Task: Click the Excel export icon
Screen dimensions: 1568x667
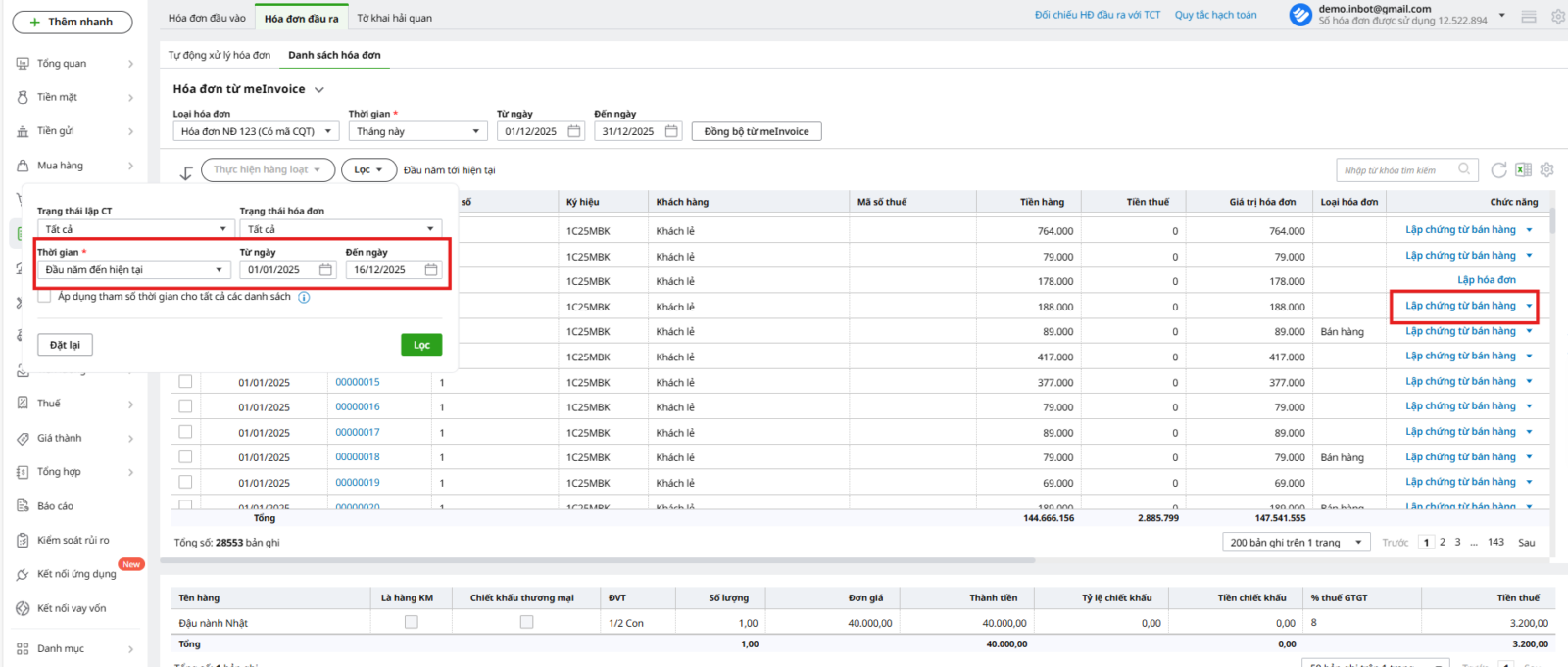Action: [x=1523, y=170]
